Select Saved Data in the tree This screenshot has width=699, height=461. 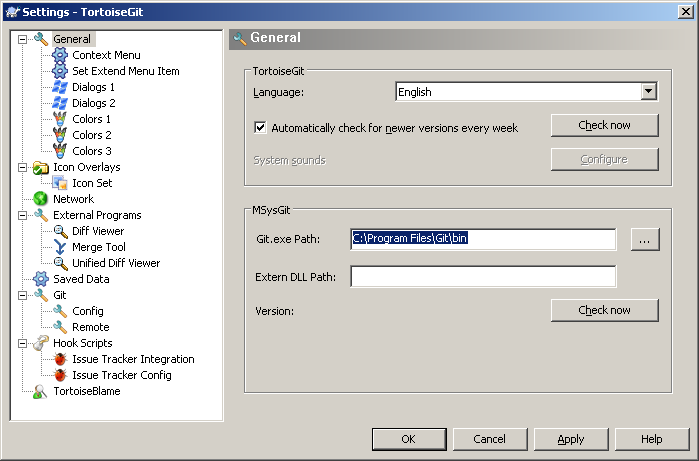[x=81, y=279]
